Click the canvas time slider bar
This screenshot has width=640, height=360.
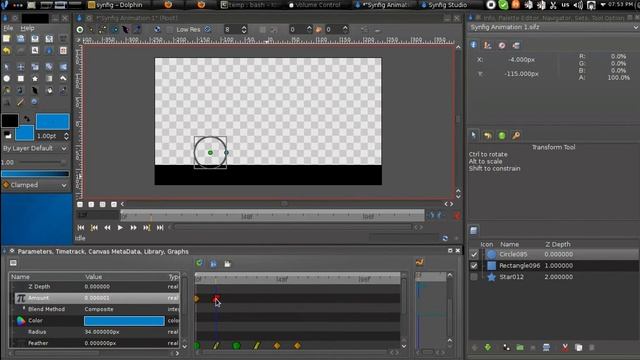click(x=272, y=216)
